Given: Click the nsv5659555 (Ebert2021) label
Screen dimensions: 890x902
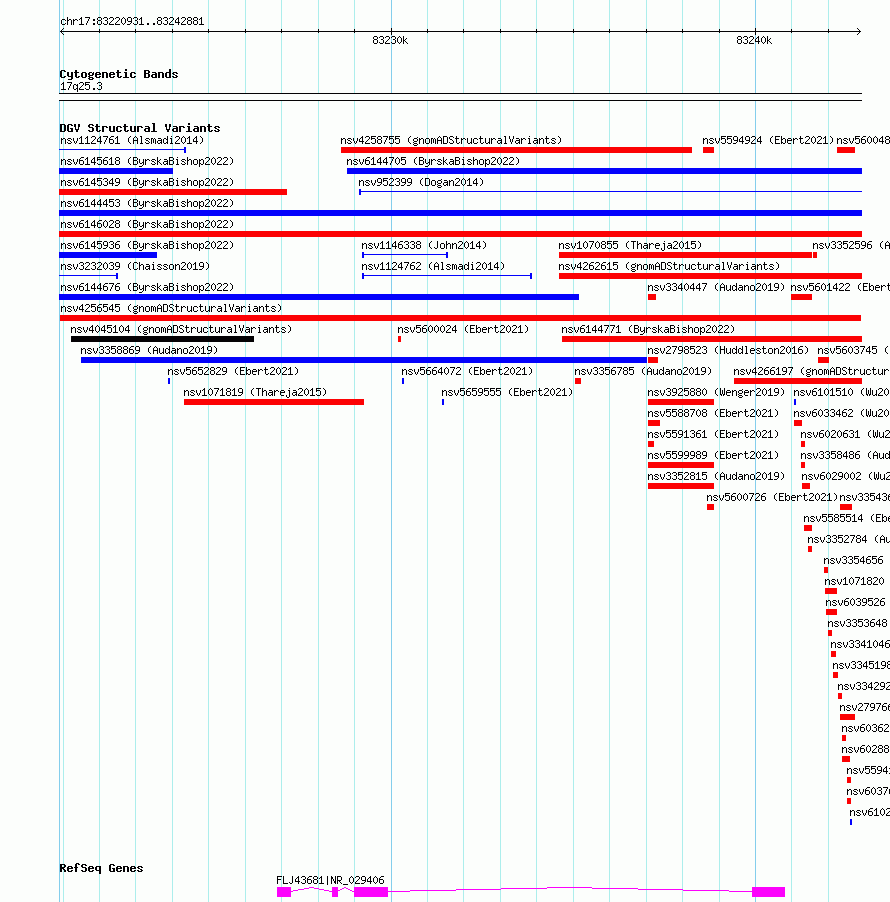Looking at the screenshot, I should click(x=507, y=392).
